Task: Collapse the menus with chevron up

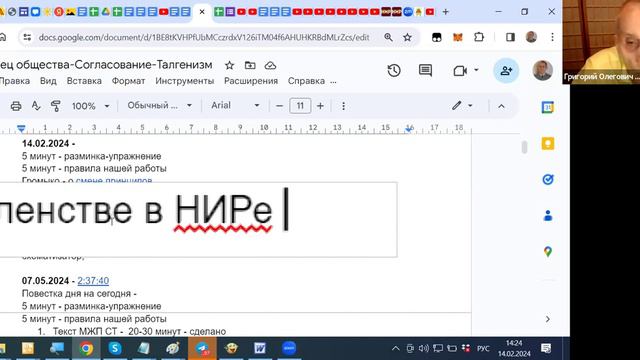Action: 501,106
